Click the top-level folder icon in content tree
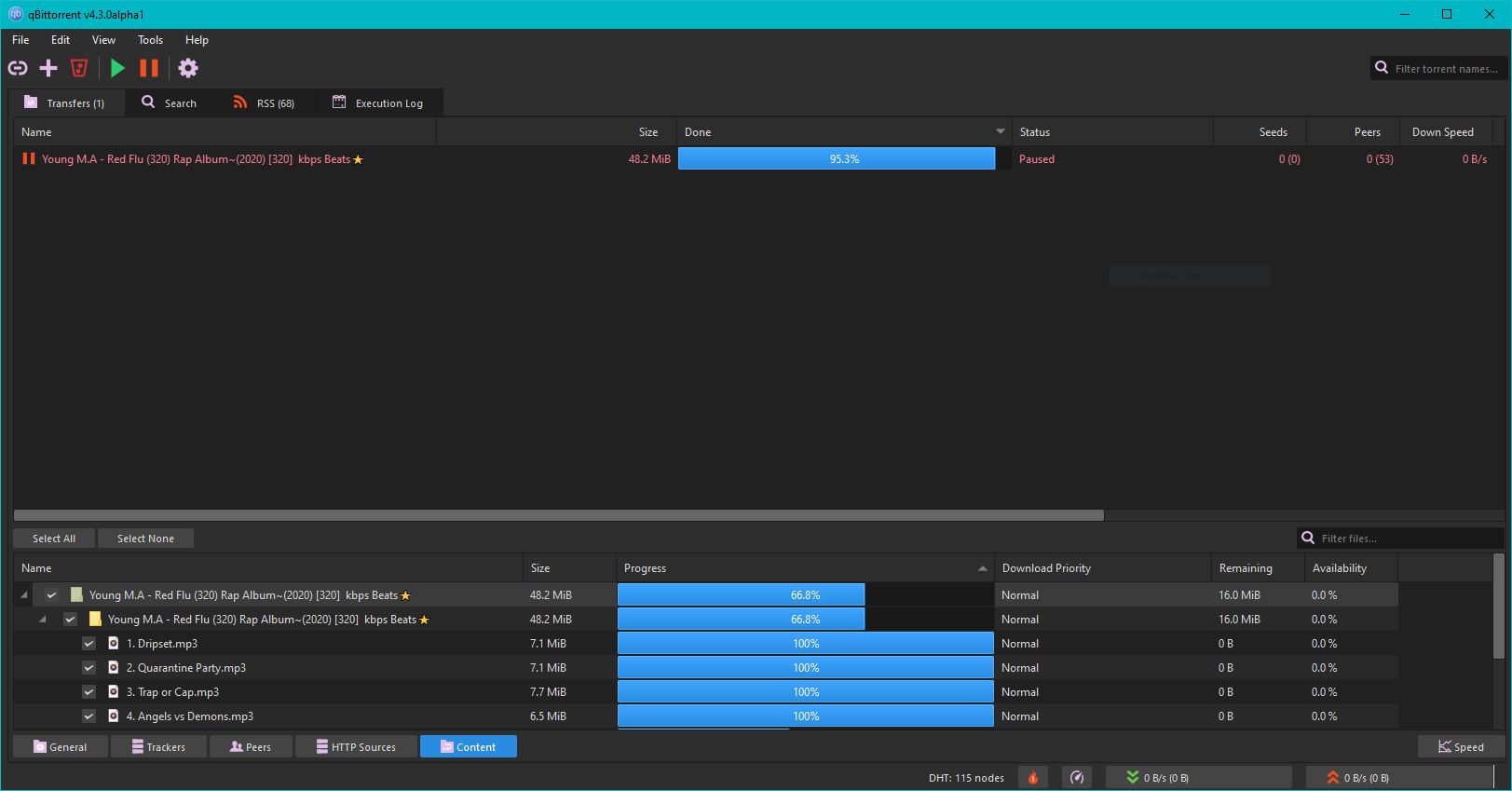Screen dimensions: 1512x791 (76, 594)
